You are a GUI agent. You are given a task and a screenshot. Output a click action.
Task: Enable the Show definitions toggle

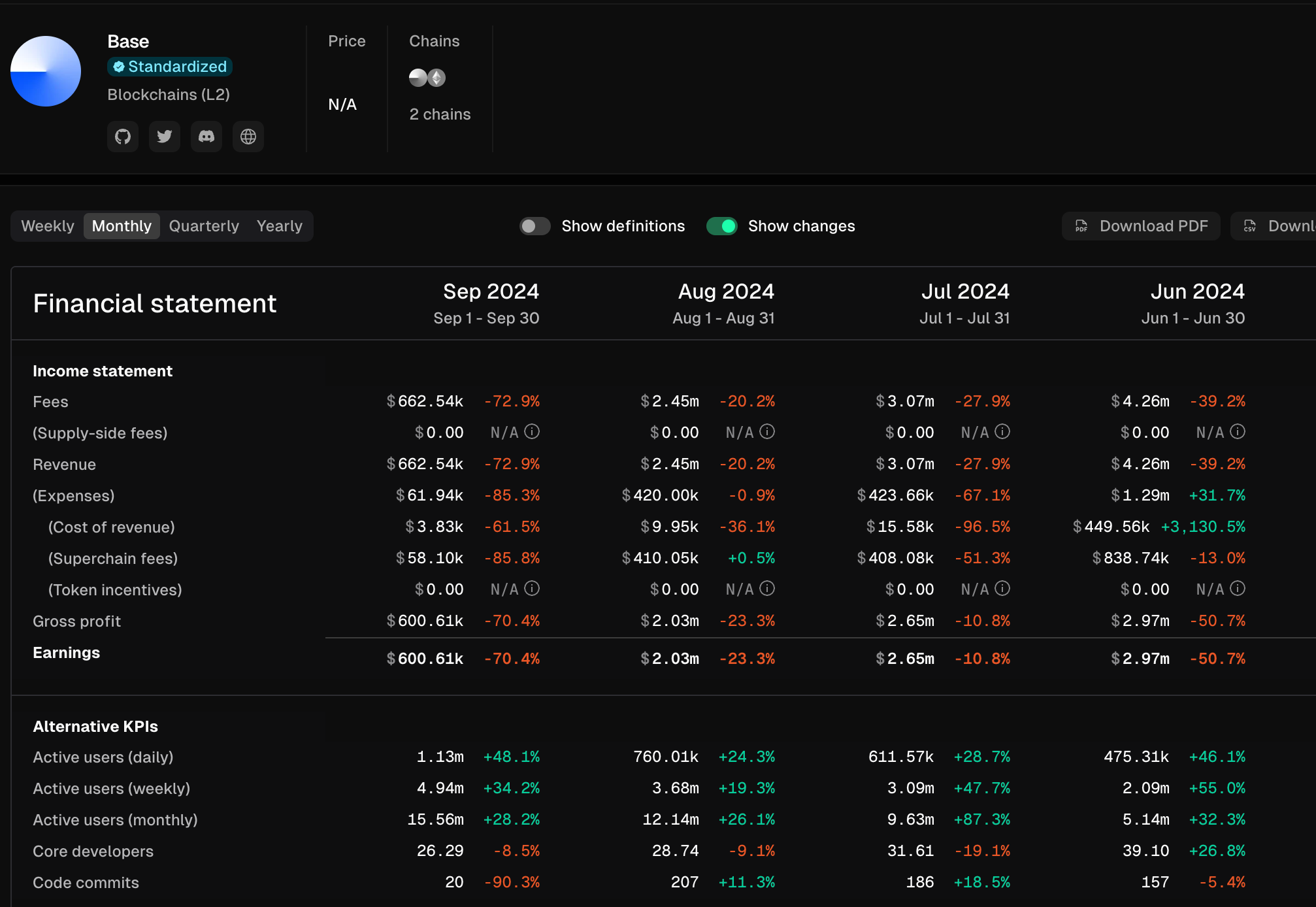(535, 226)
